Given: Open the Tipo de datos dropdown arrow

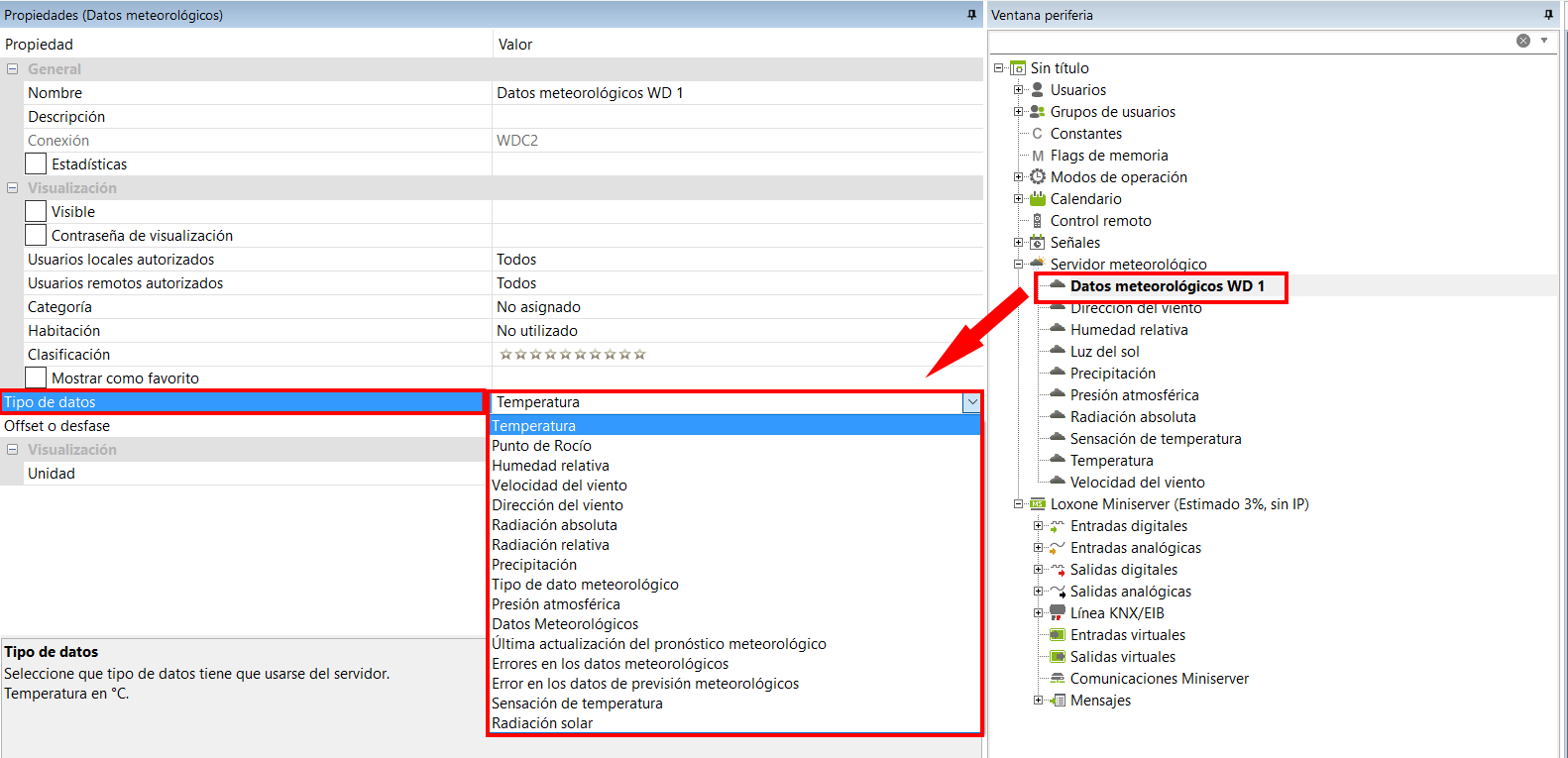Looking at the screenshot, I should click(x=971, y=402).
